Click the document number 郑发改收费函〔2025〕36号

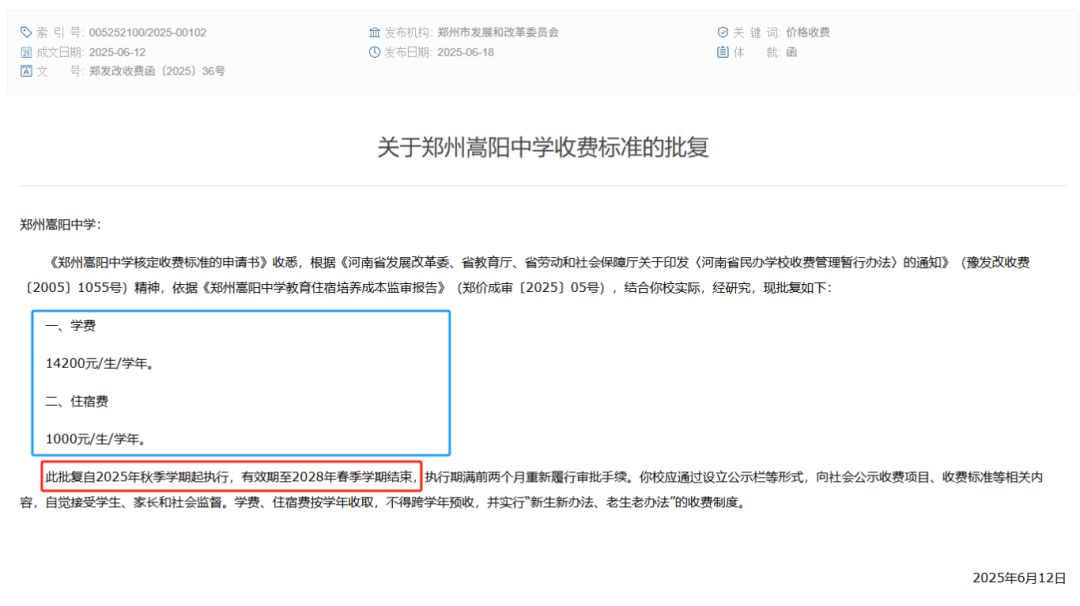click(157, 71)
